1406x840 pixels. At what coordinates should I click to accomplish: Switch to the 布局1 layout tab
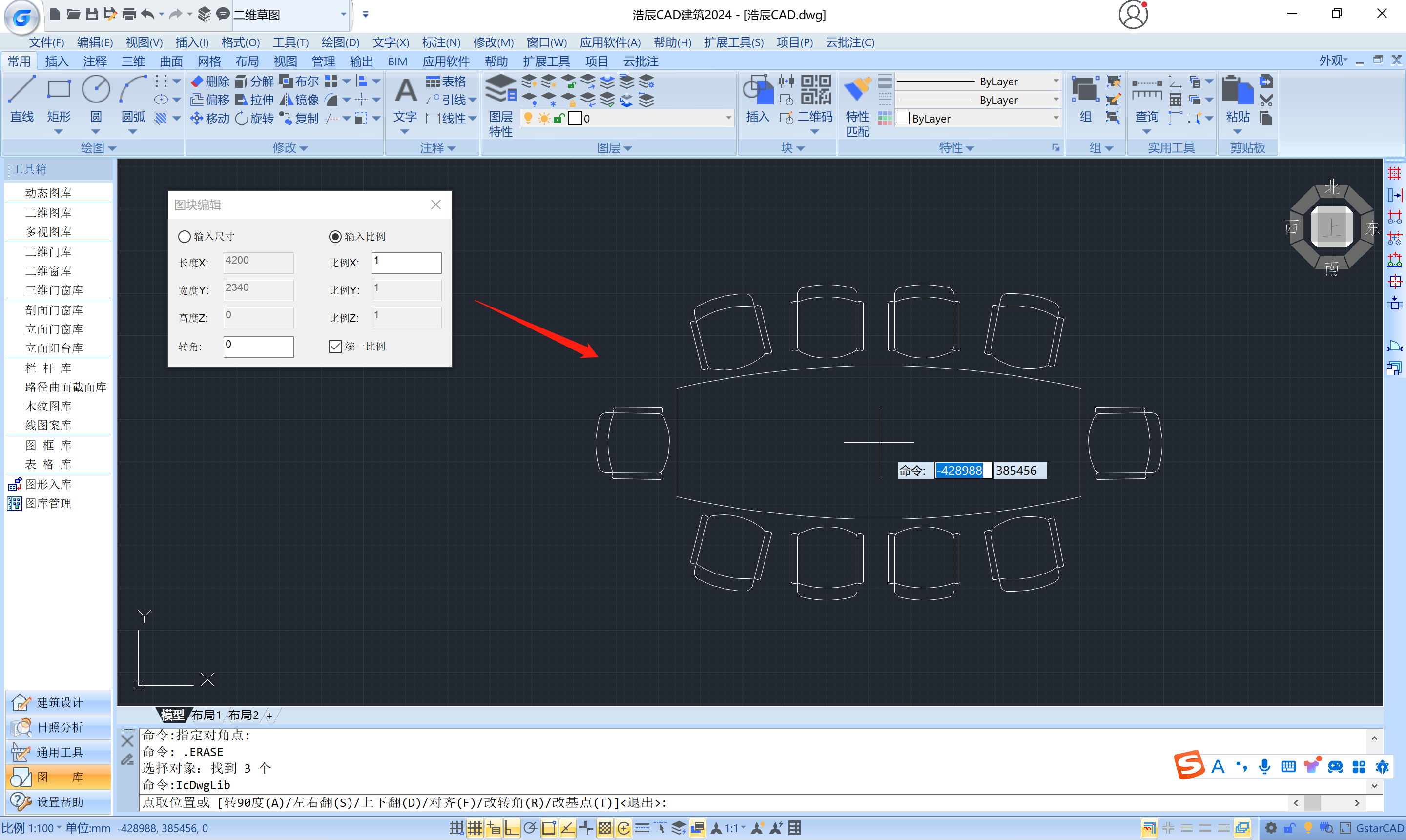tap(206, 715)
